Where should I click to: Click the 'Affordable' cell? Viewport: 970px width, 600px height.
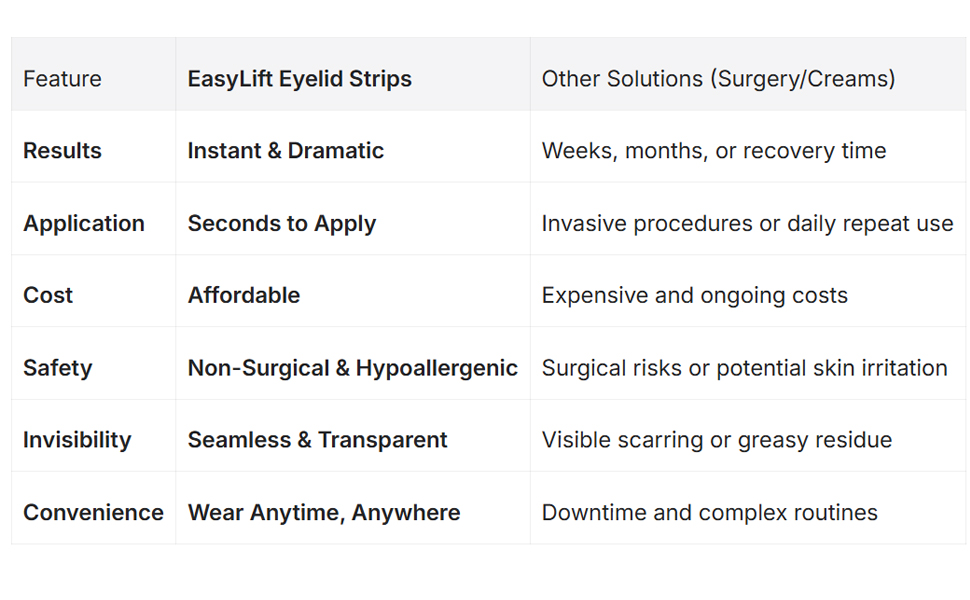pos(243,295)
